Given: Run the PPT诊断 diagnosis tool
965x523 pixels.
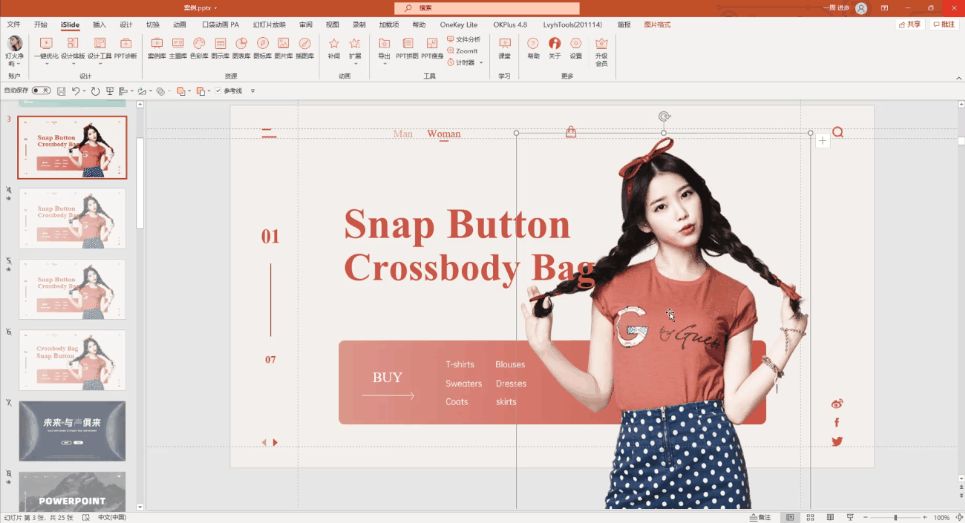Looking at the screenshot, I should point(126,48).
